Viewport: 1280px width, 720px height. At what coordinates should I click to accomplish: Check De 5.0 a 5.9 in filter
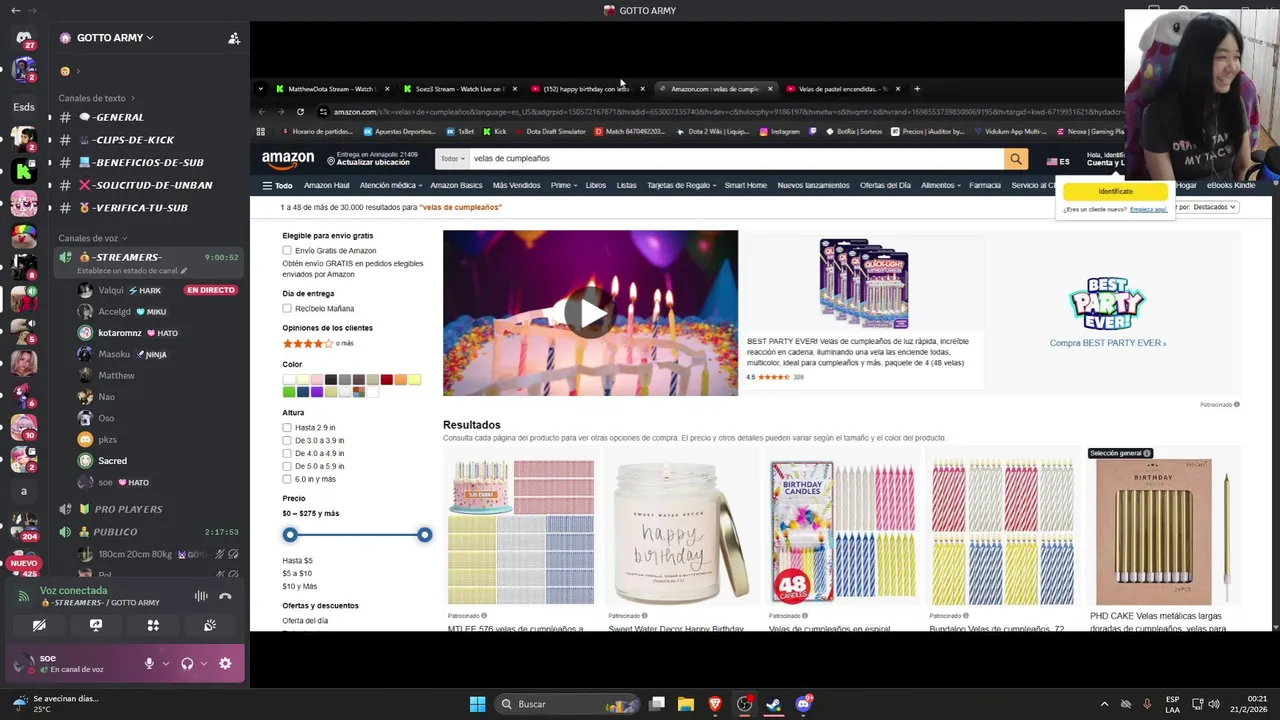tap(287, 467)
